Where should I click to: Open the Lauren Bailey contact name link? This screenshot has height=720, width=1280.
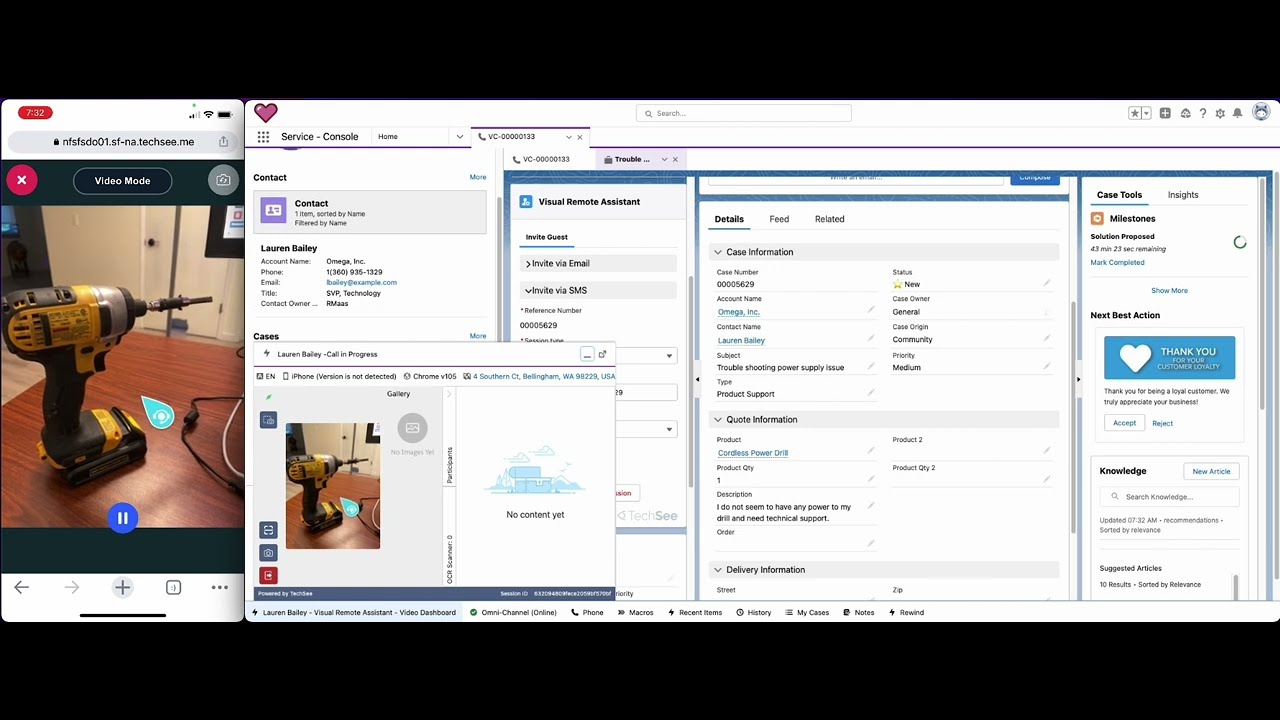[x=741, y=340]
